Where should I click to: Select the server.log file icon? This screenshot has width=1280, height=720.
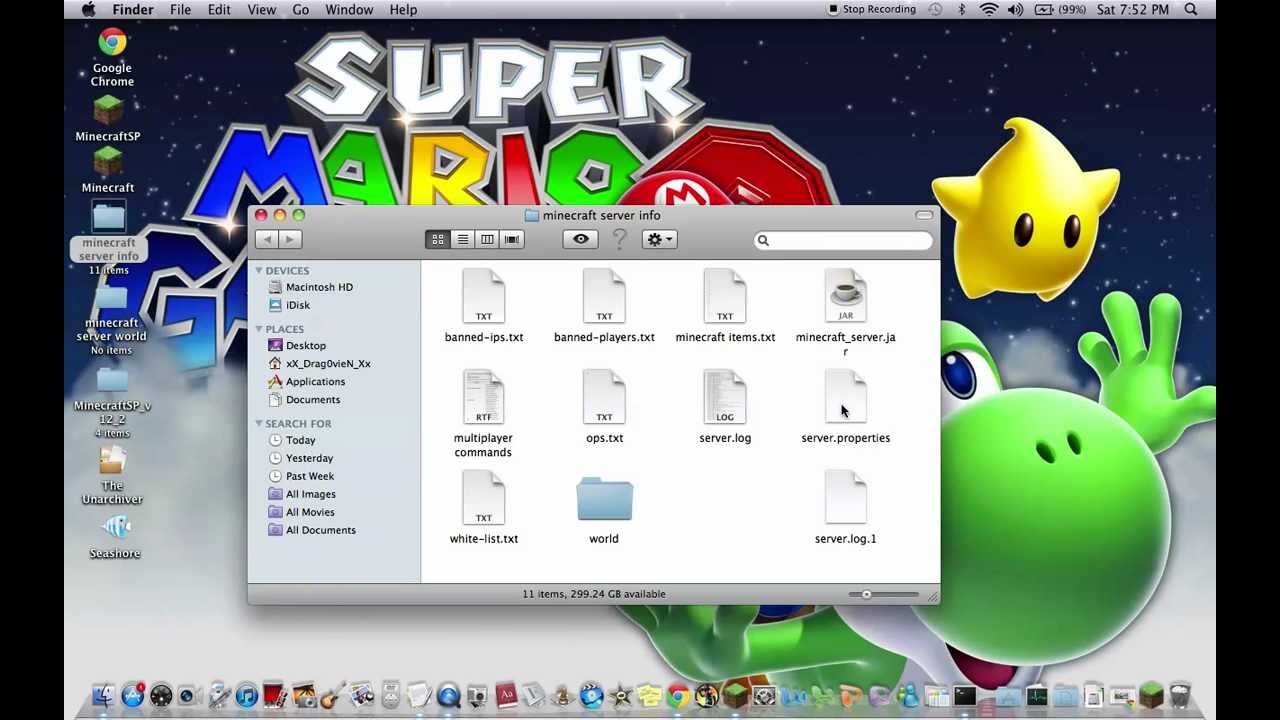click(725, 398)
